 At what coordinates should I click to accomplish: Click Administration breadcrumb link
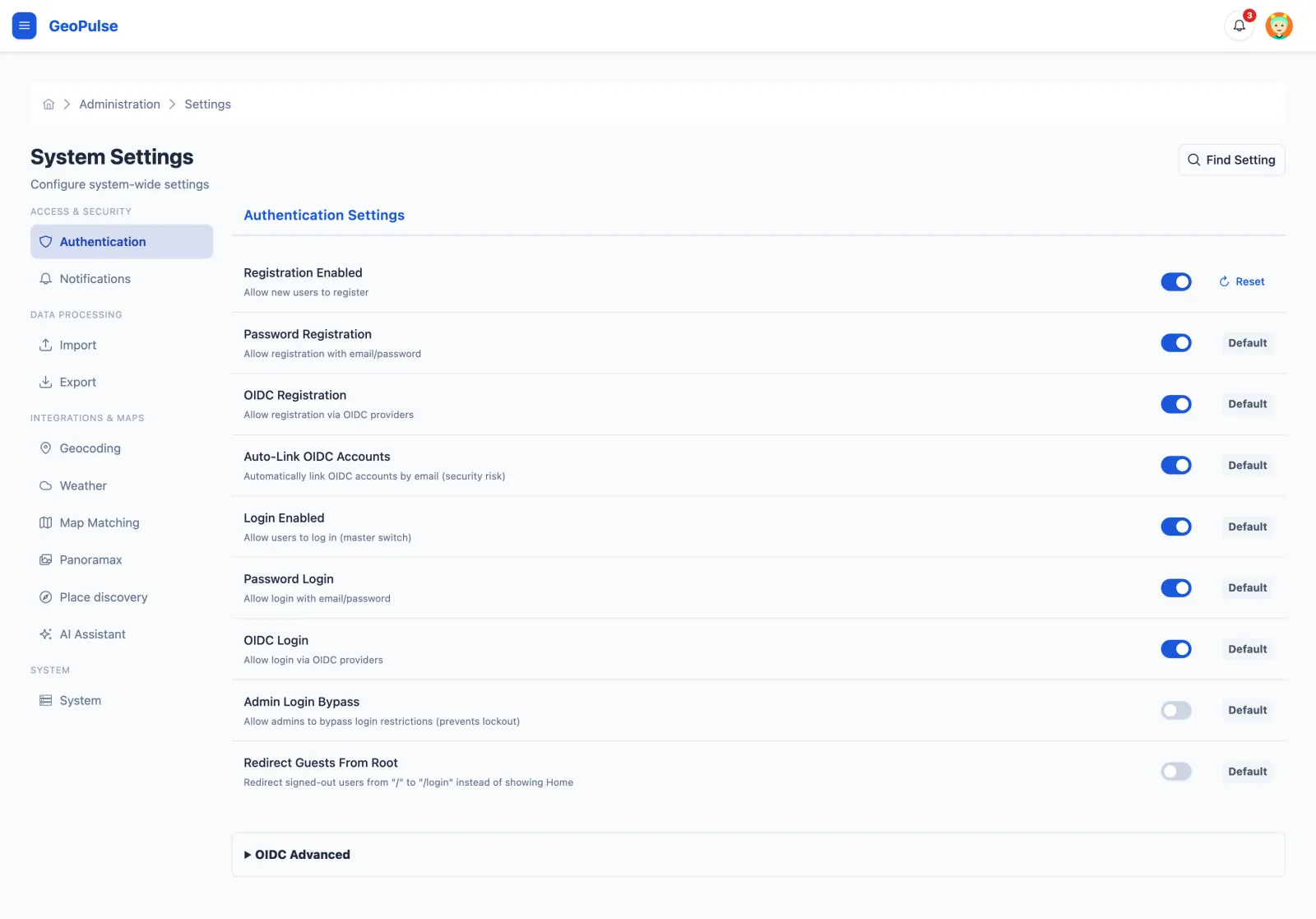point(120,104)
